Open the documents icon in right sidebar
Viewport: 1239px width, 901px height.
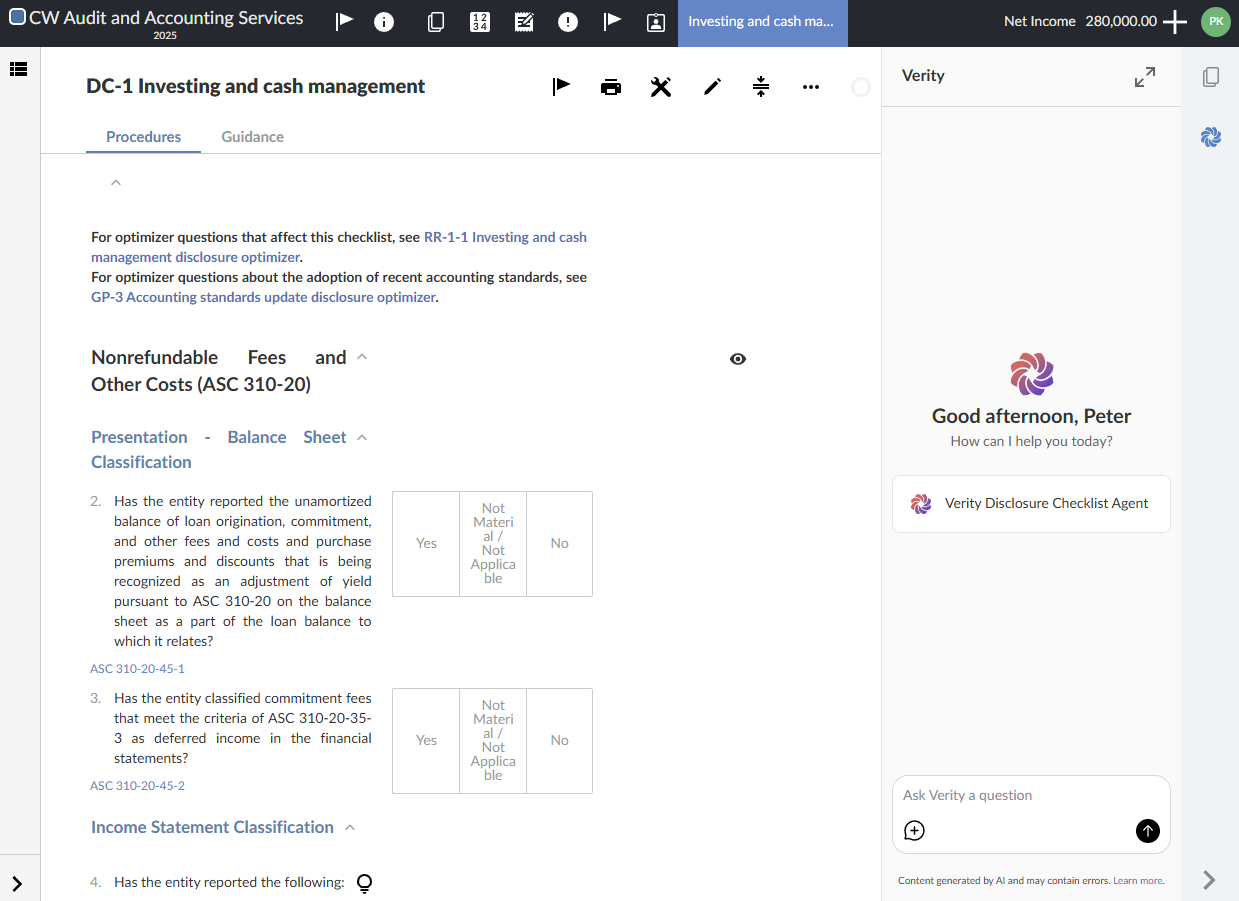click(x=1211, y=77)
